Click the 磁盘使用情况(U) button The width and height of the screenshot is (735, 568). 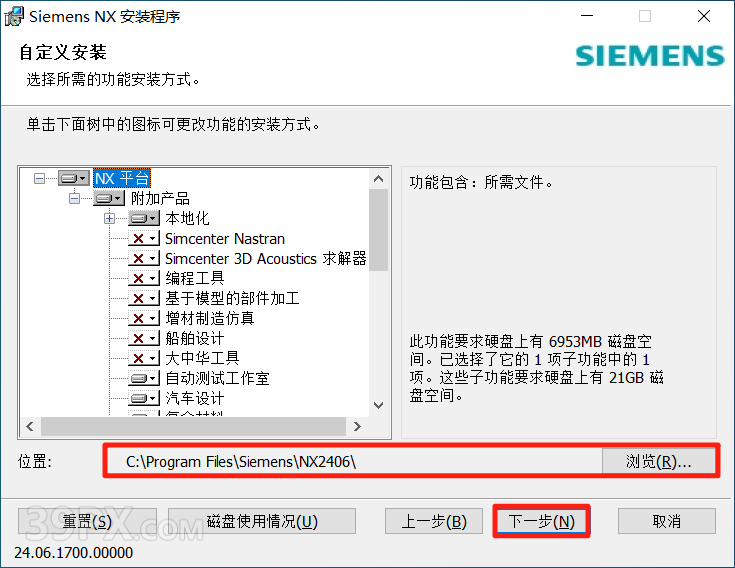click(262, 521)
